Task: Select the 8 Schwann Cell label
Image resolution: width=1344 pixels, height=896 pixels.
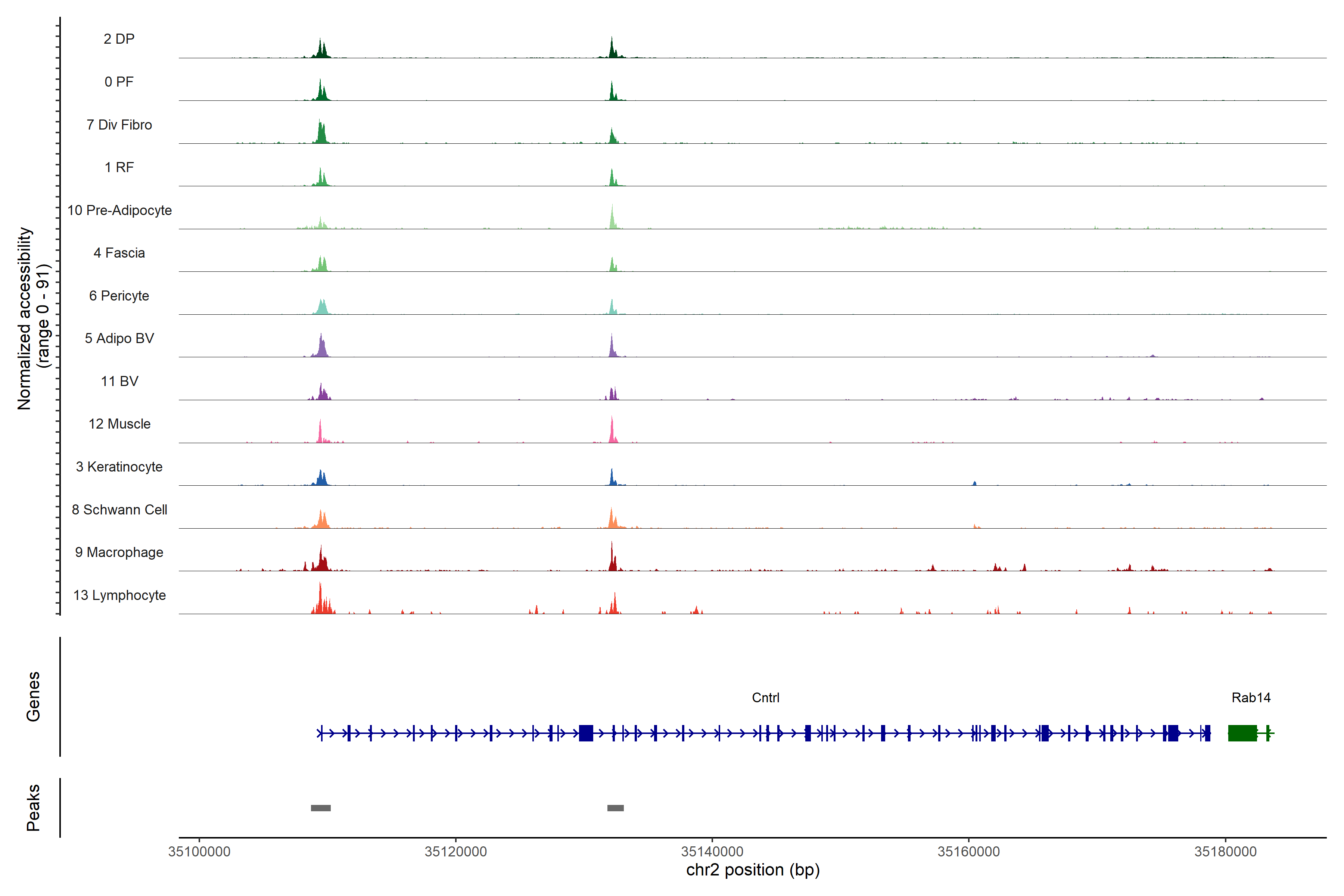Action: point(119,510)
